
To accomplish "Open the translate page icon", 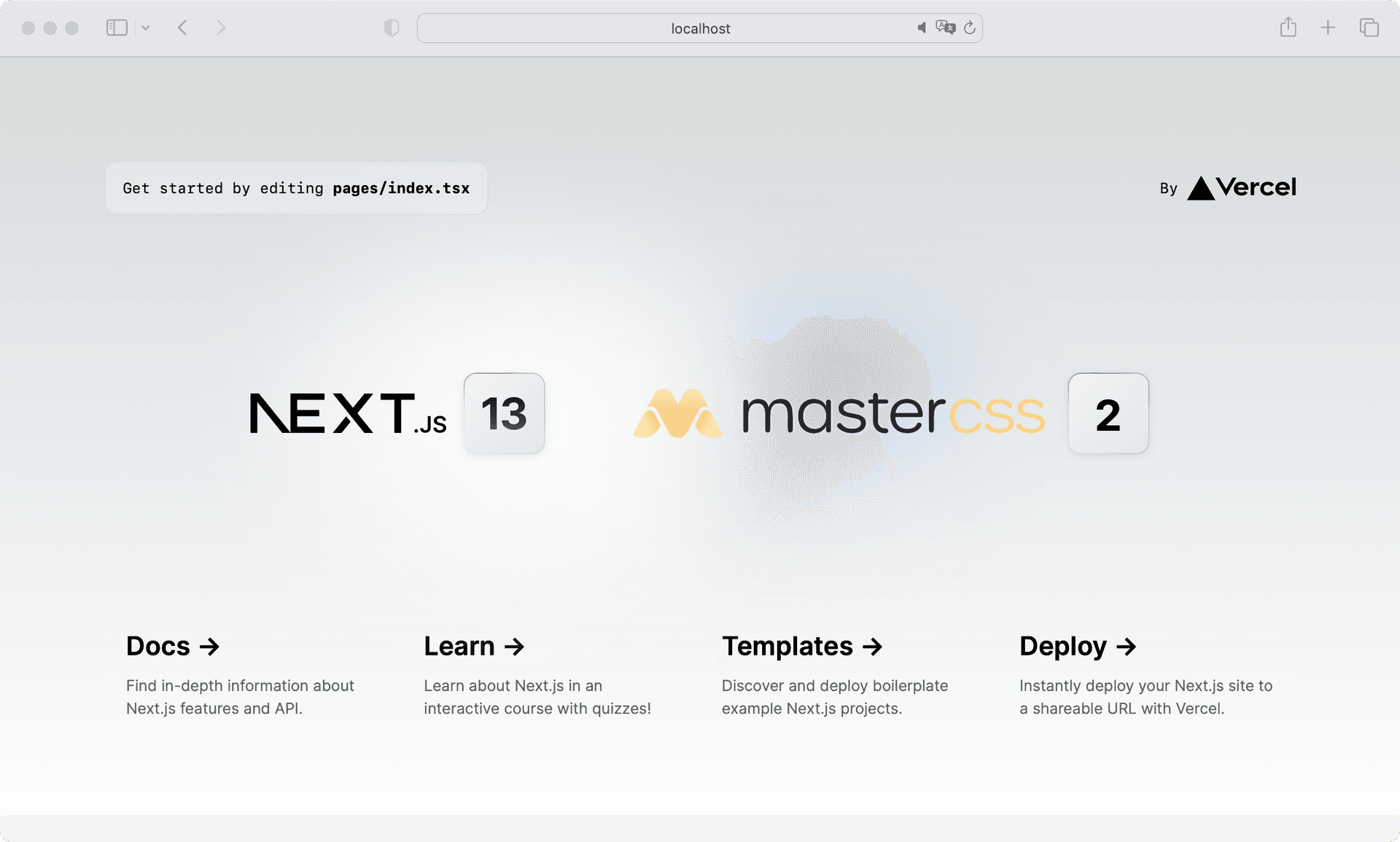I will pyautogui.click(x=946, y=28).
